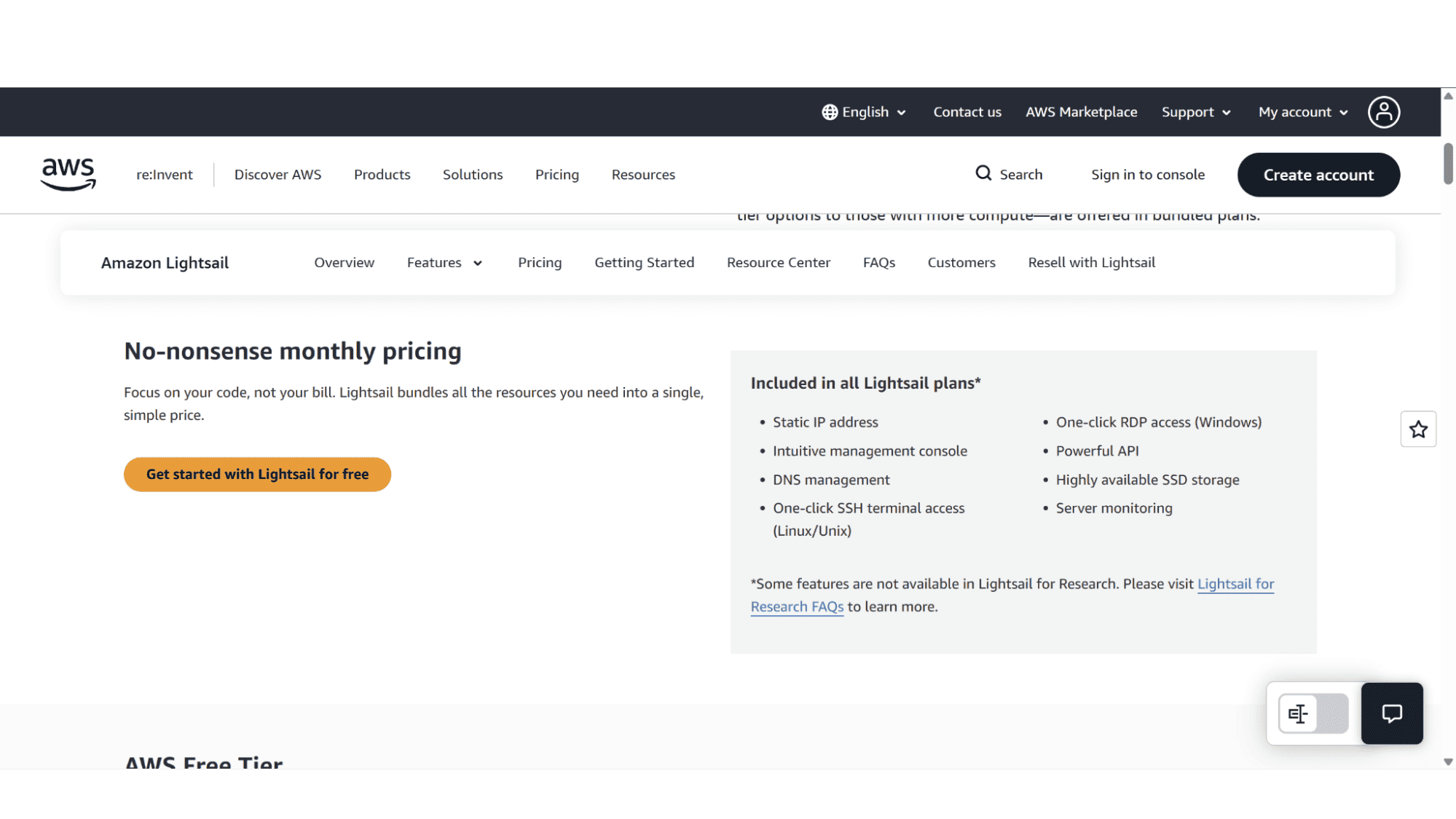The image size is (1456, 819).
Task: Click the scrollbar down arrow
Action: (x=1448, y=761)
